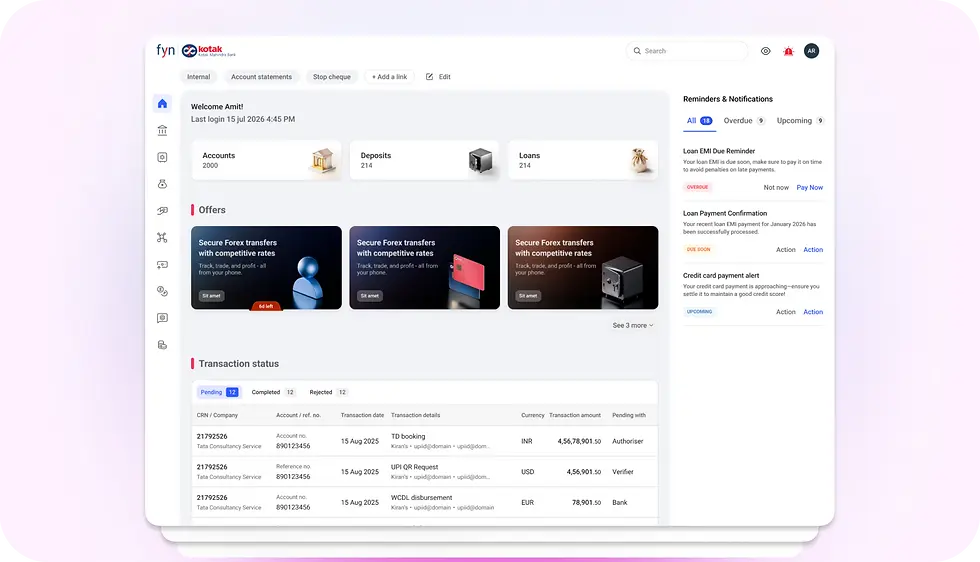
Task: Click the 6d left badge on first offer
Action: pos(266,306)
